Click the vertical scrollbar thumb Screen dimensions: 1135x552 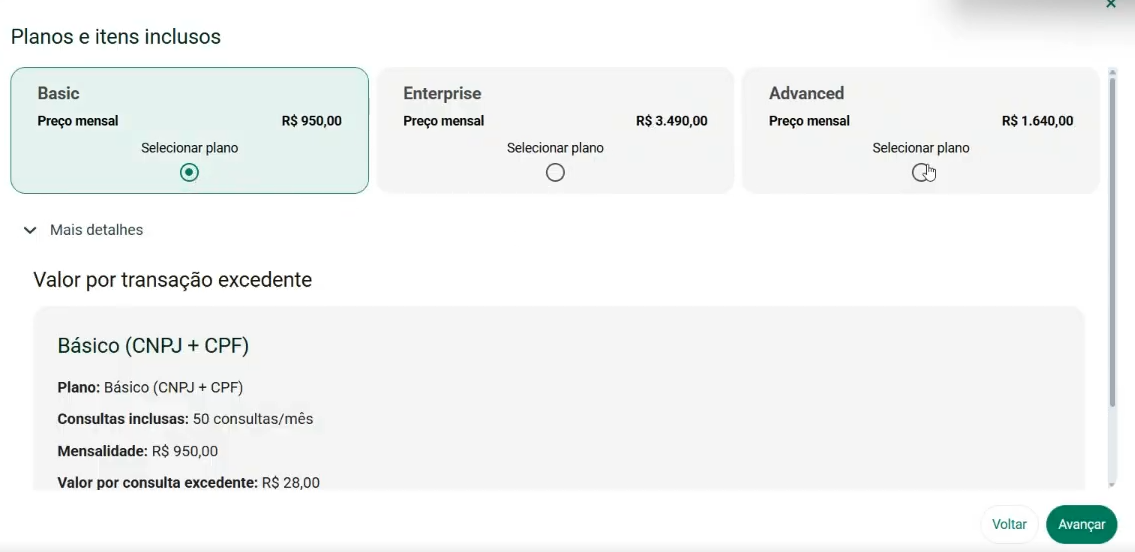[1113, 242]
